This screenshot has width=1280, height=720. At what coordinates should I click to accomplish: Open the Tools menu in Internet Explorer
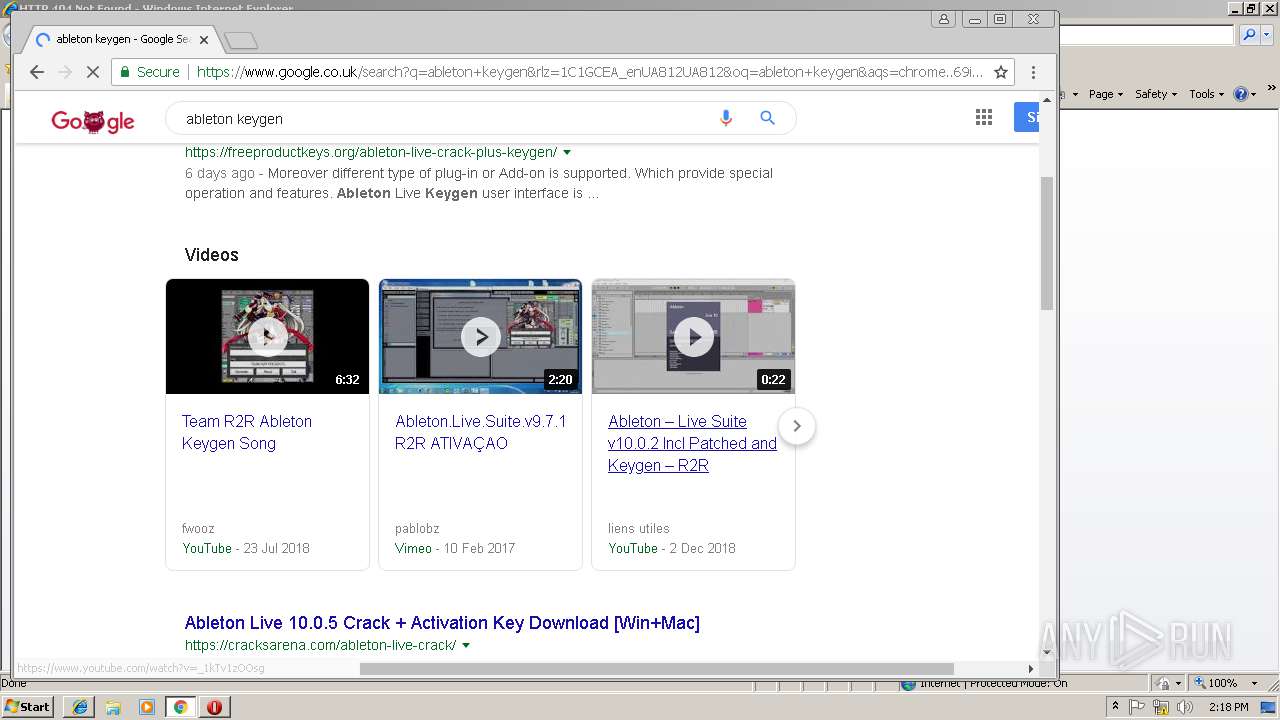pos(1206,94)
